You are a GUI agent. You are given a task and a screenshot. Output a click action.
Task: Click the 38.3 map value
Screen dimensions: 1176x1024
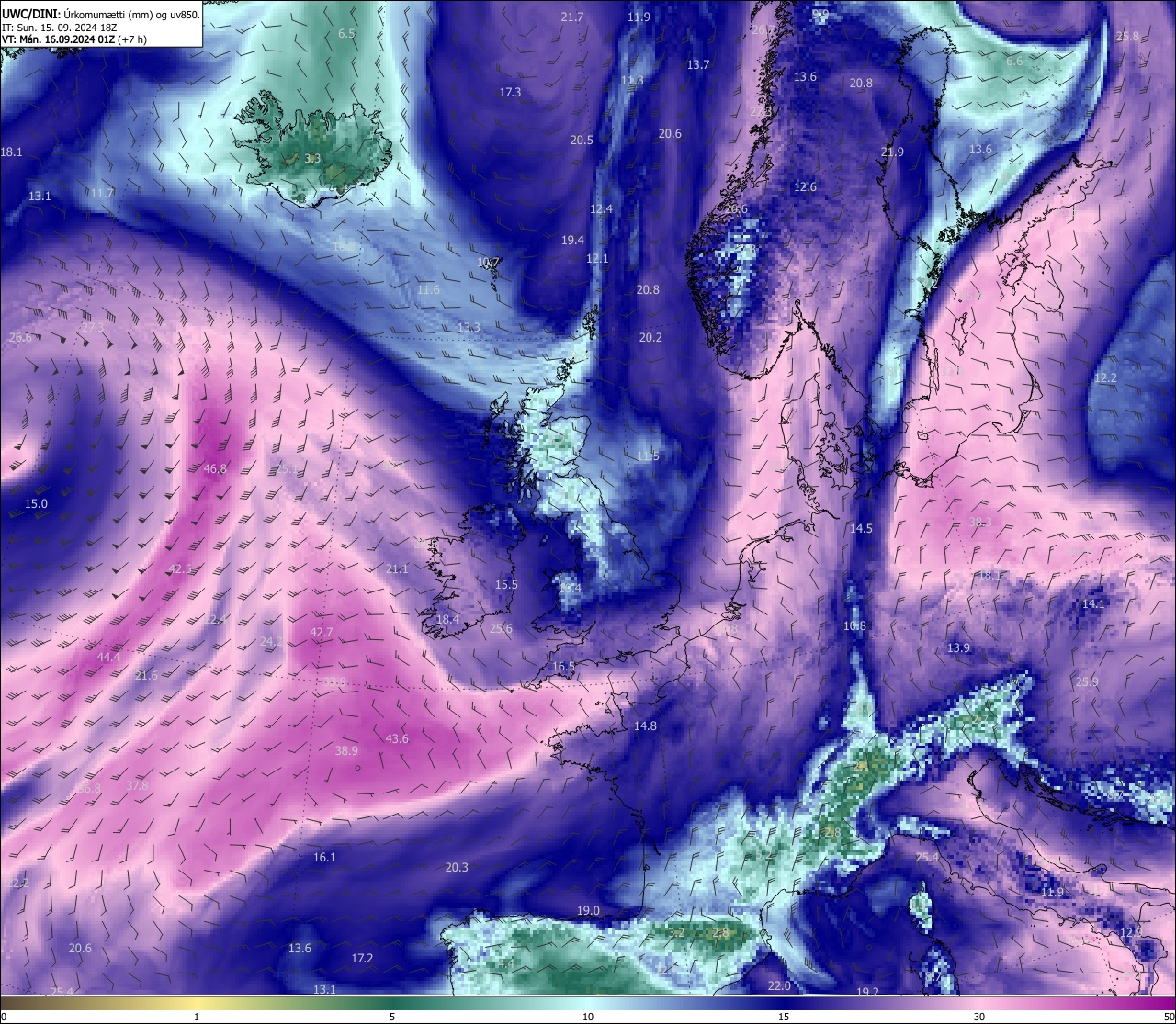coord(980,522)
